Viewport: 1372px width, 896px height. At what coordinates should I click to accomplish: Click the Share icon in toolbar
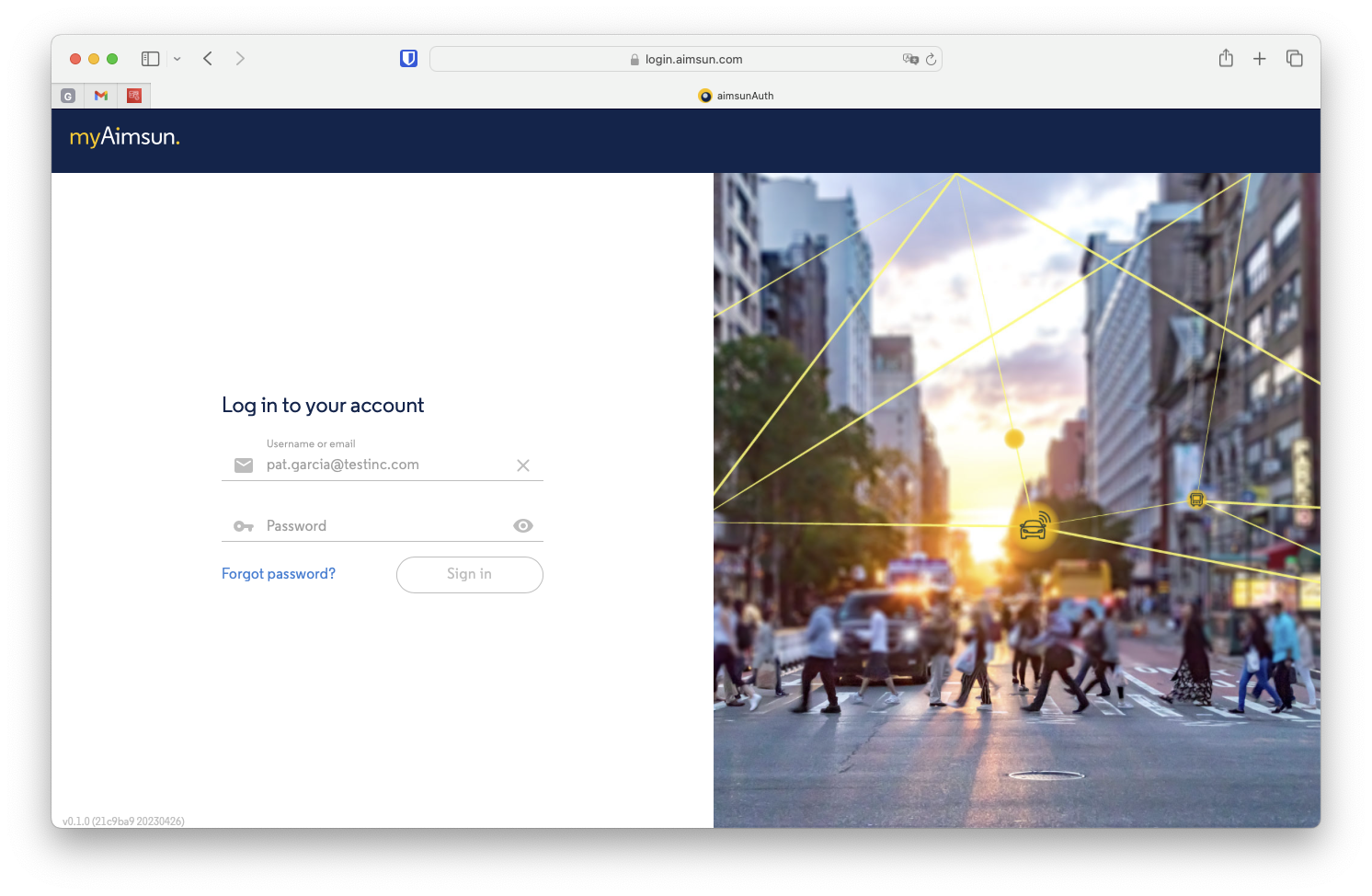[x=1226, y=58]
